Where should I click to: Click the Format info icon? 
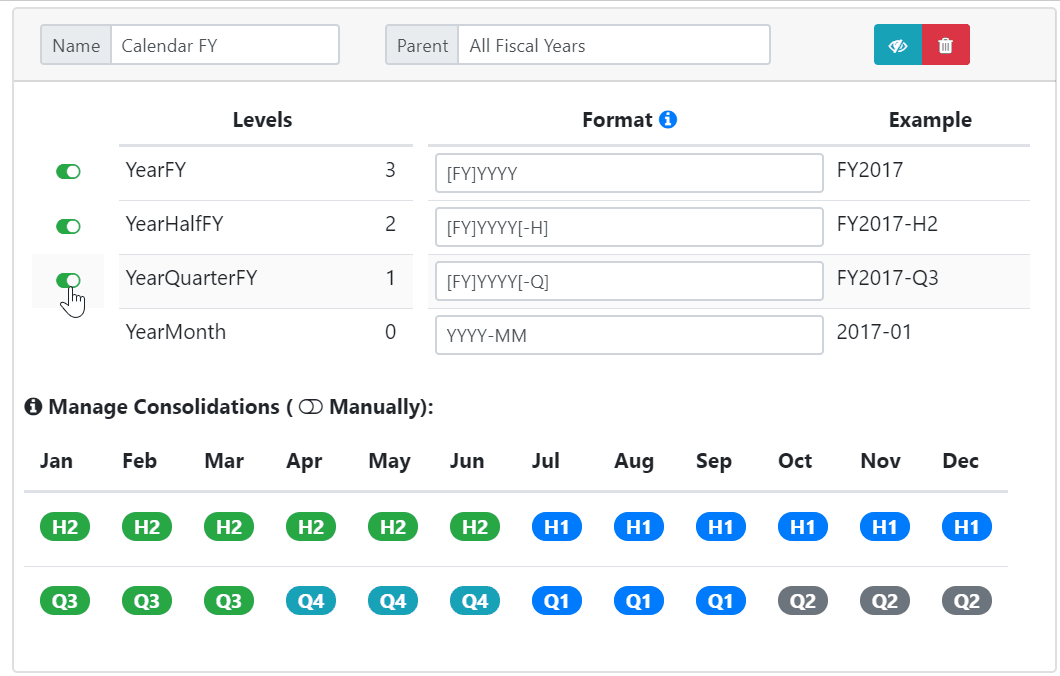(668, 120)
